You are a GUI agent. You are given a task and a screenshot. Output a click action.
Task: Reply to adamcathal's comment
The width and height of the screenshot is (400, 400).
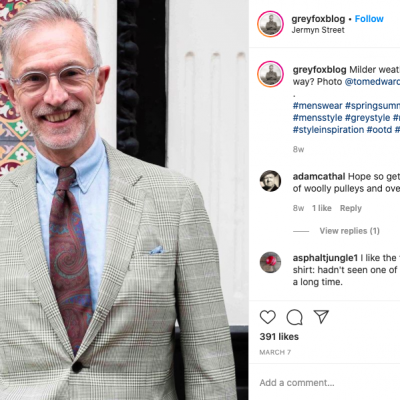point(351,208)
